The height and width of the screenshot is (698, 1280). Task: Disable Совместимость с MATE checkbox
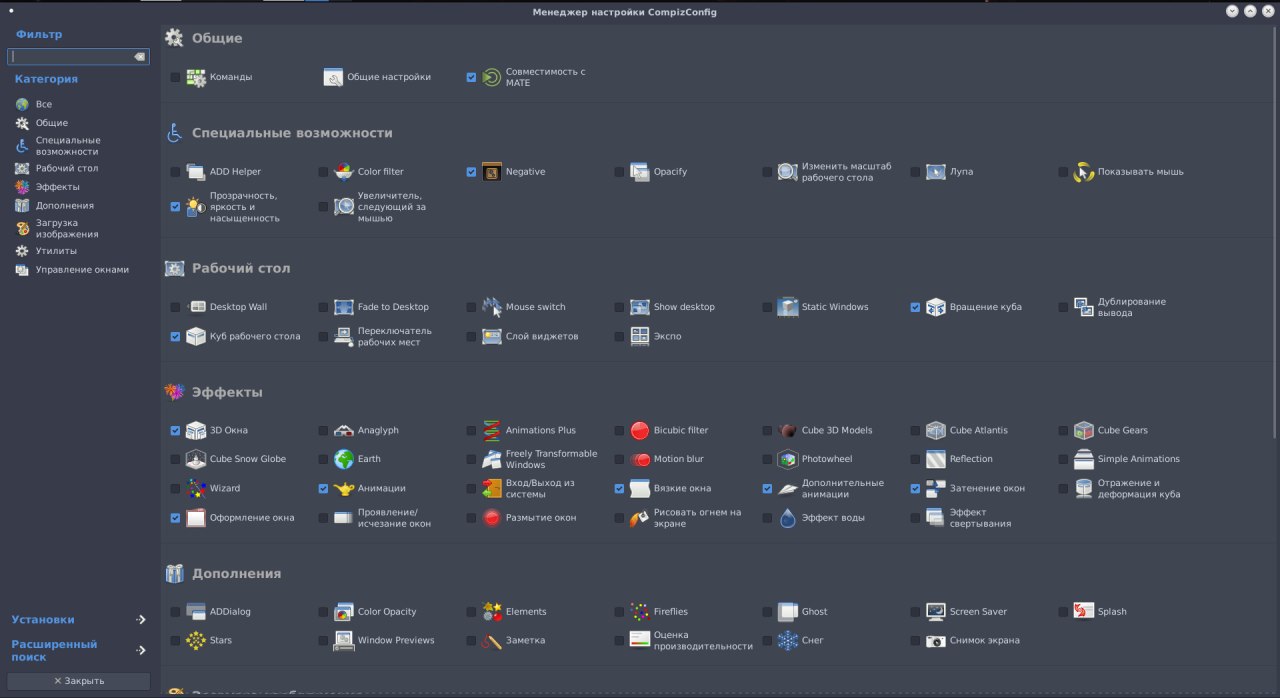(471, 77)
